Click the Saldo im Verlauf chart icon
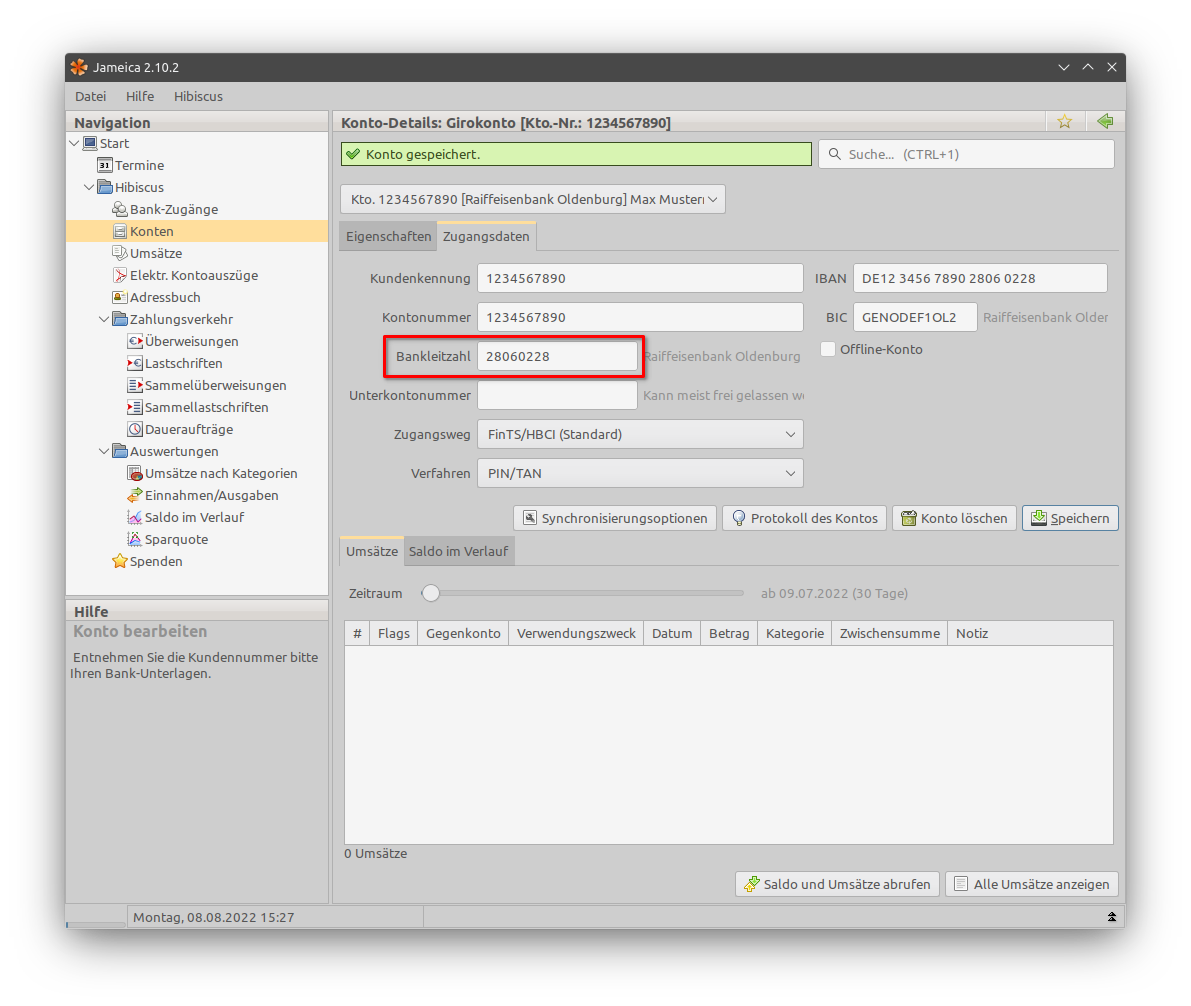Screen dimensions: 1191x1006 pos(134,517)
